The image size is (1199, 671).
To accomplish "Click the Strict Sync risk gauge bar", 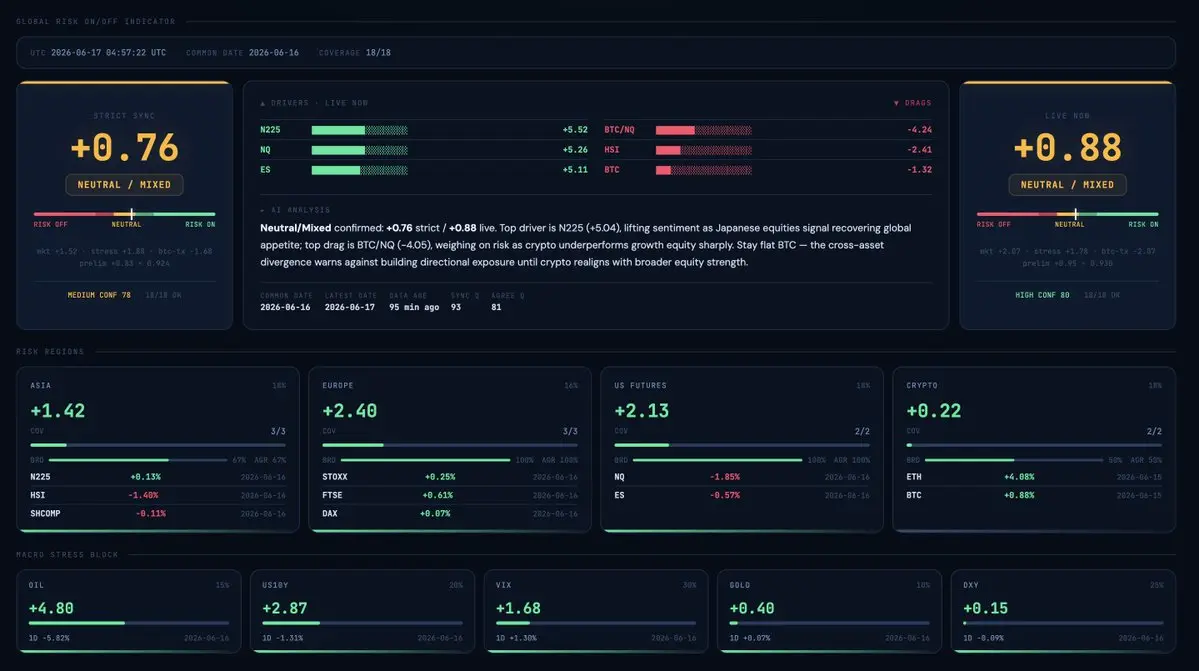I will coord(124,214).
